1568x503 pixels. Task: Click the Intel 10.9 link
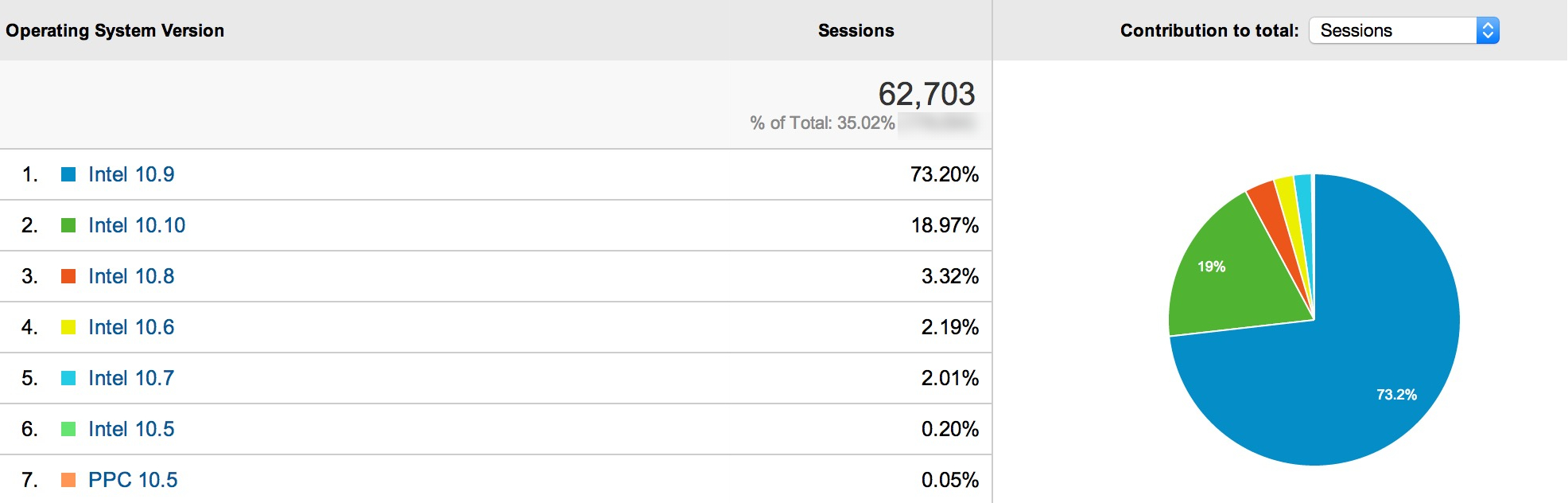tap(131, 174)
